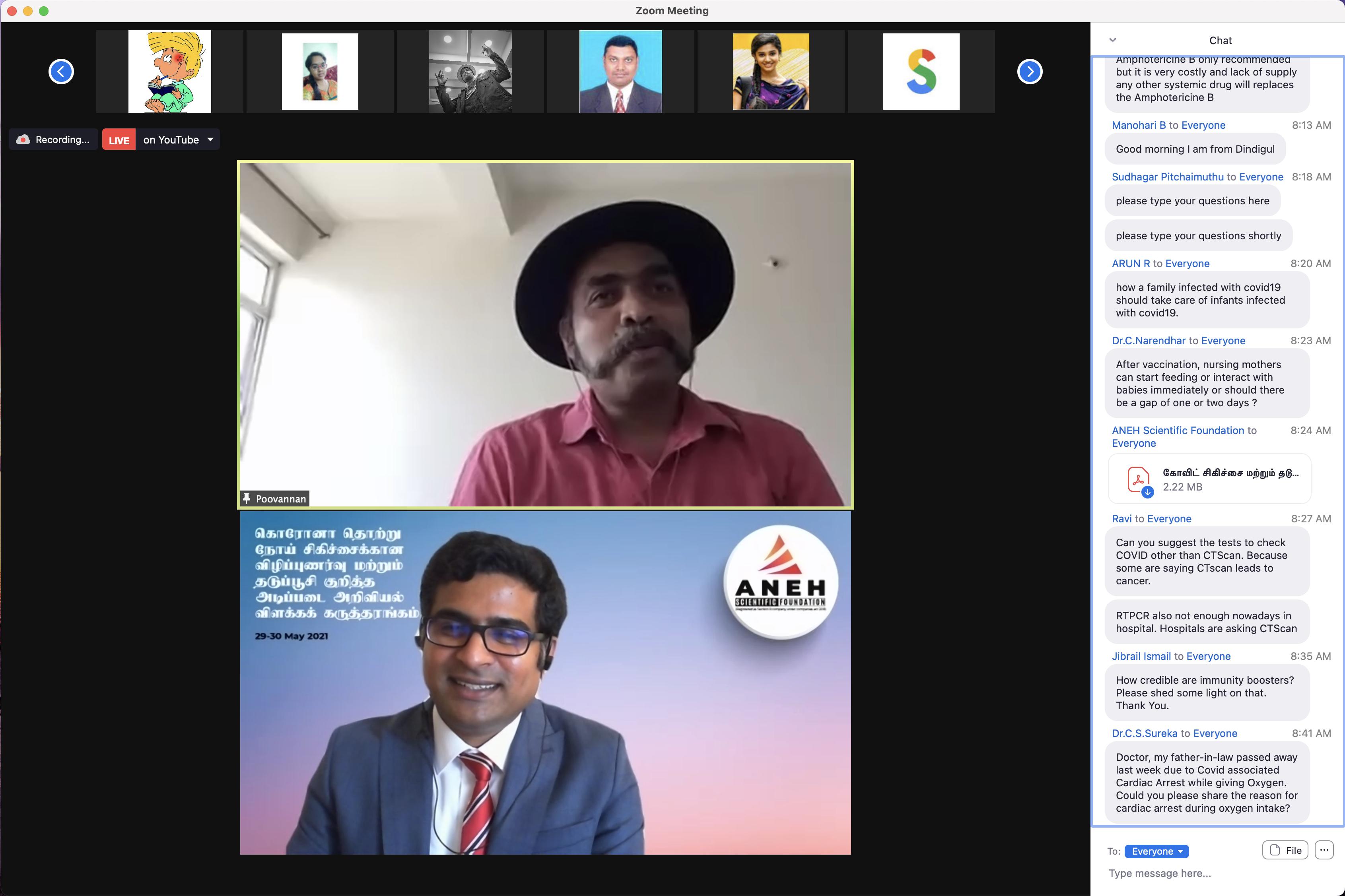Viewport: 1345px width, 896px height.
Task: Click the ANEH speaker video tile
Action: pos(545,683)
